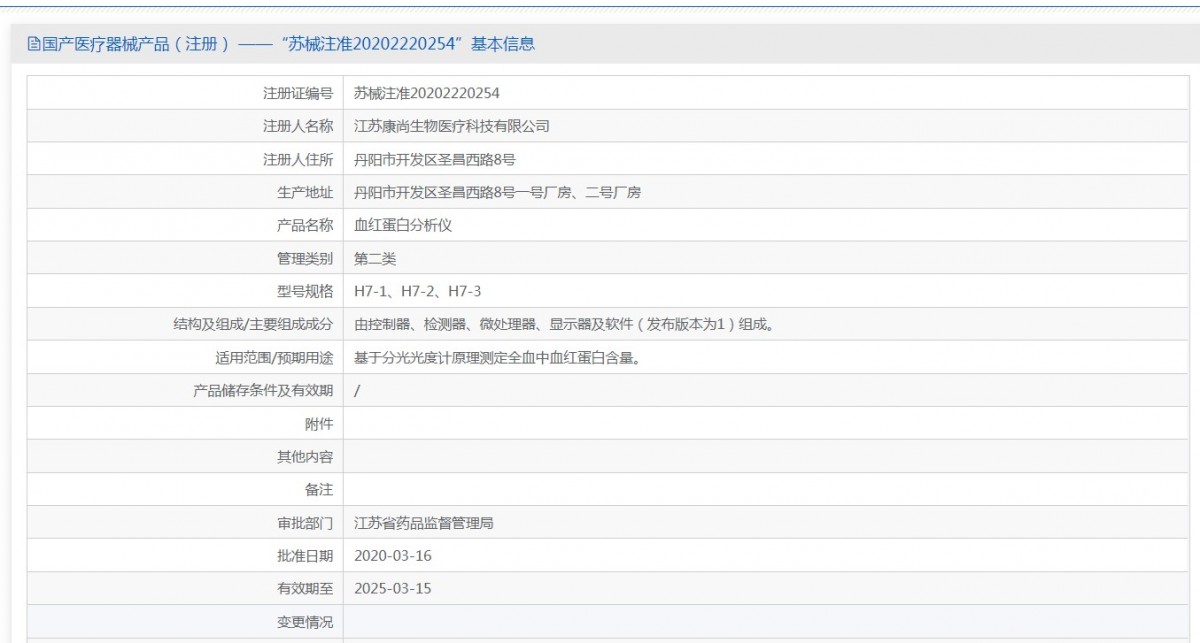This screenshot has width=1200, height=643.
Task: Click the 注册证编号 row label
Action: (298, 93)
